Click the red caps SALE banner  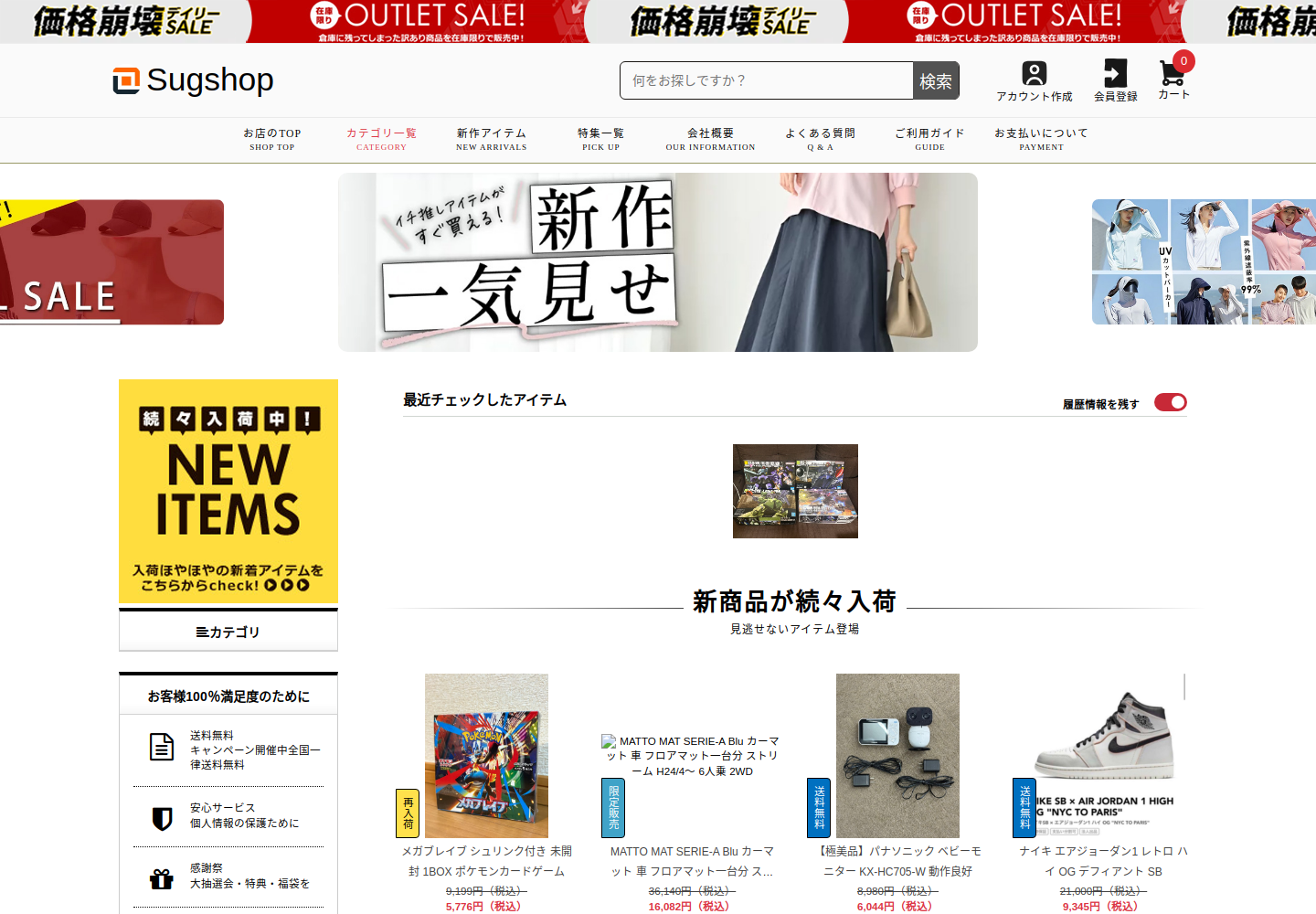pos(111,262)
